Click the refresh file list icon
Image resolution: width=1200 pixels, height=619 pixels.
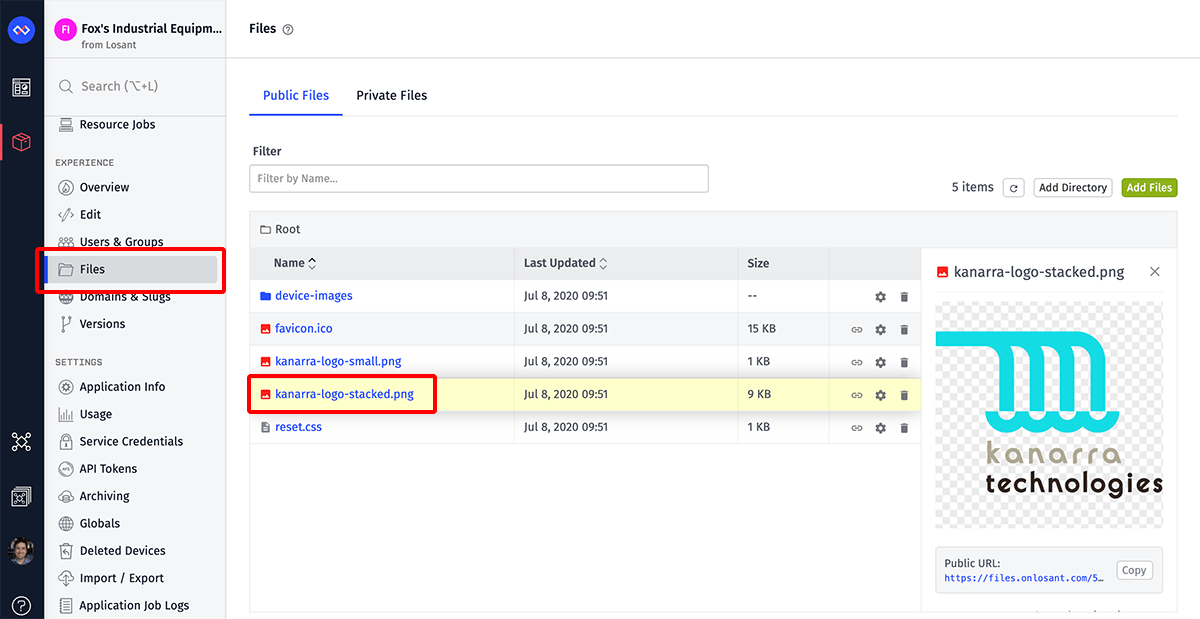[x=1013, y=188]
